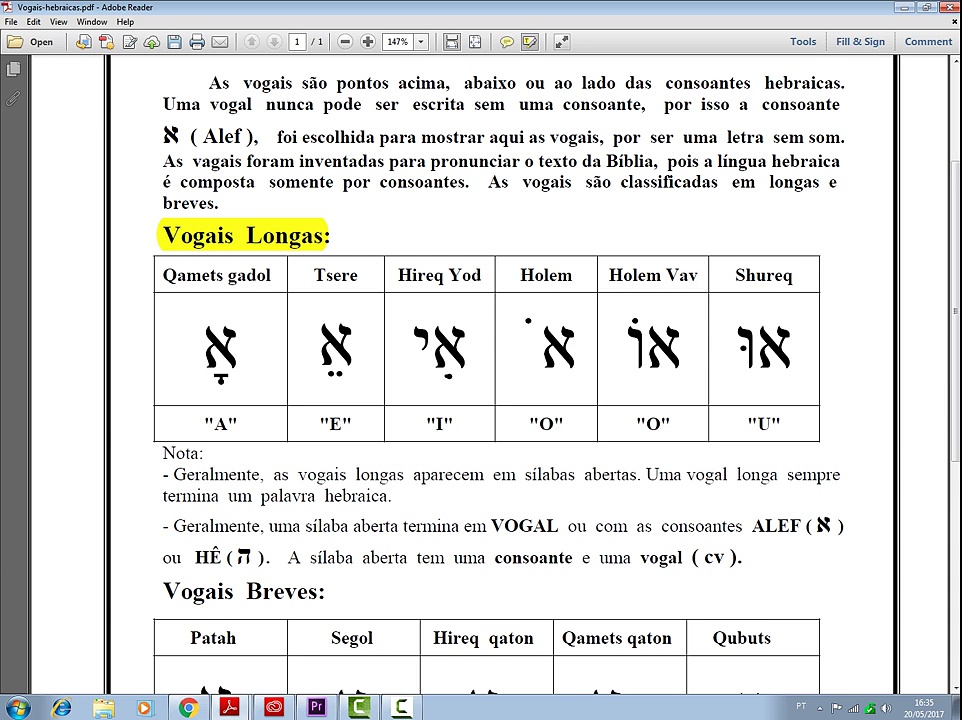Click the 'Vogais Breves:' heading

(244, 591)
